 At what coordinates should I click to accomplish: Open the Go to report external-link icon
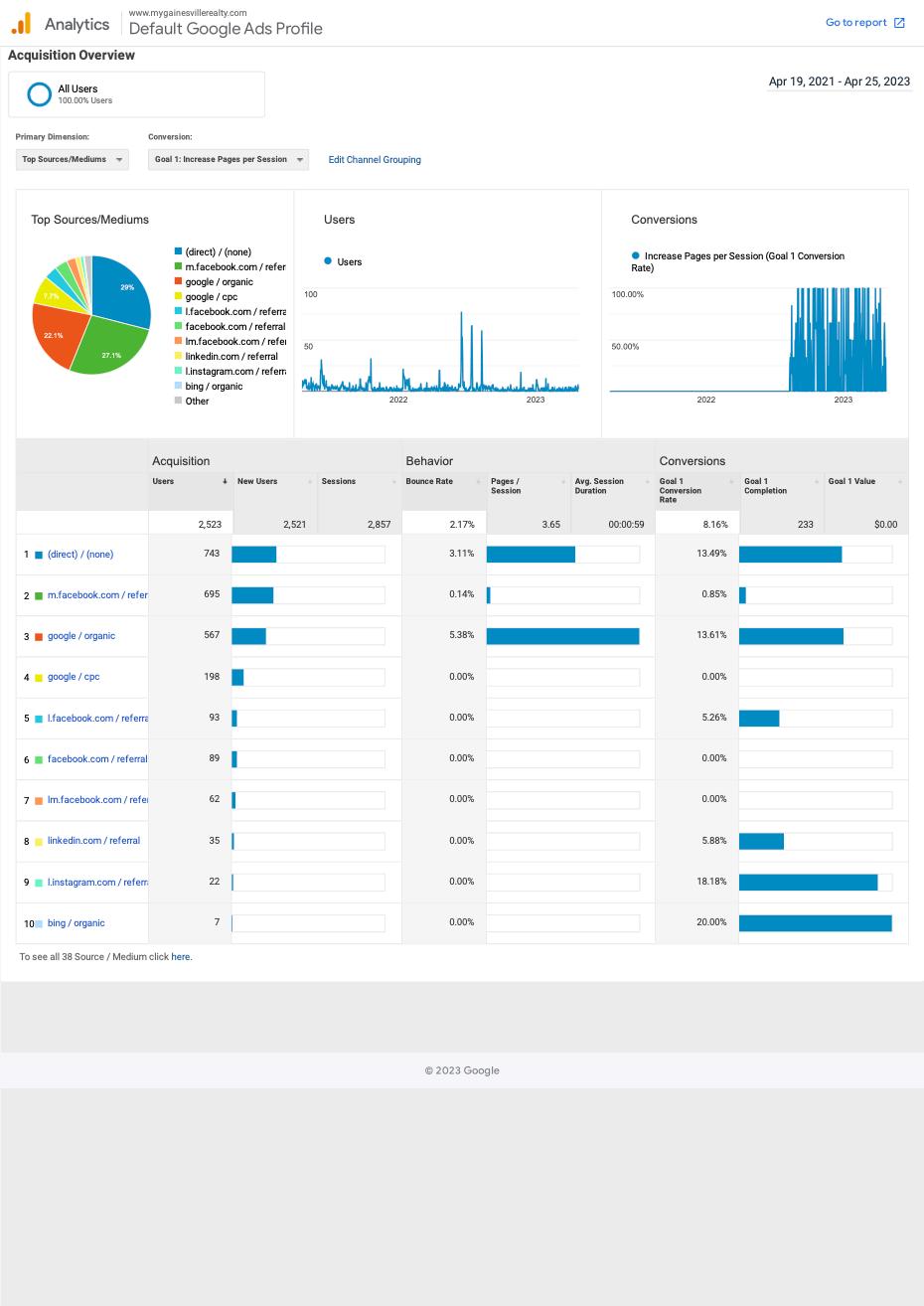899,23
